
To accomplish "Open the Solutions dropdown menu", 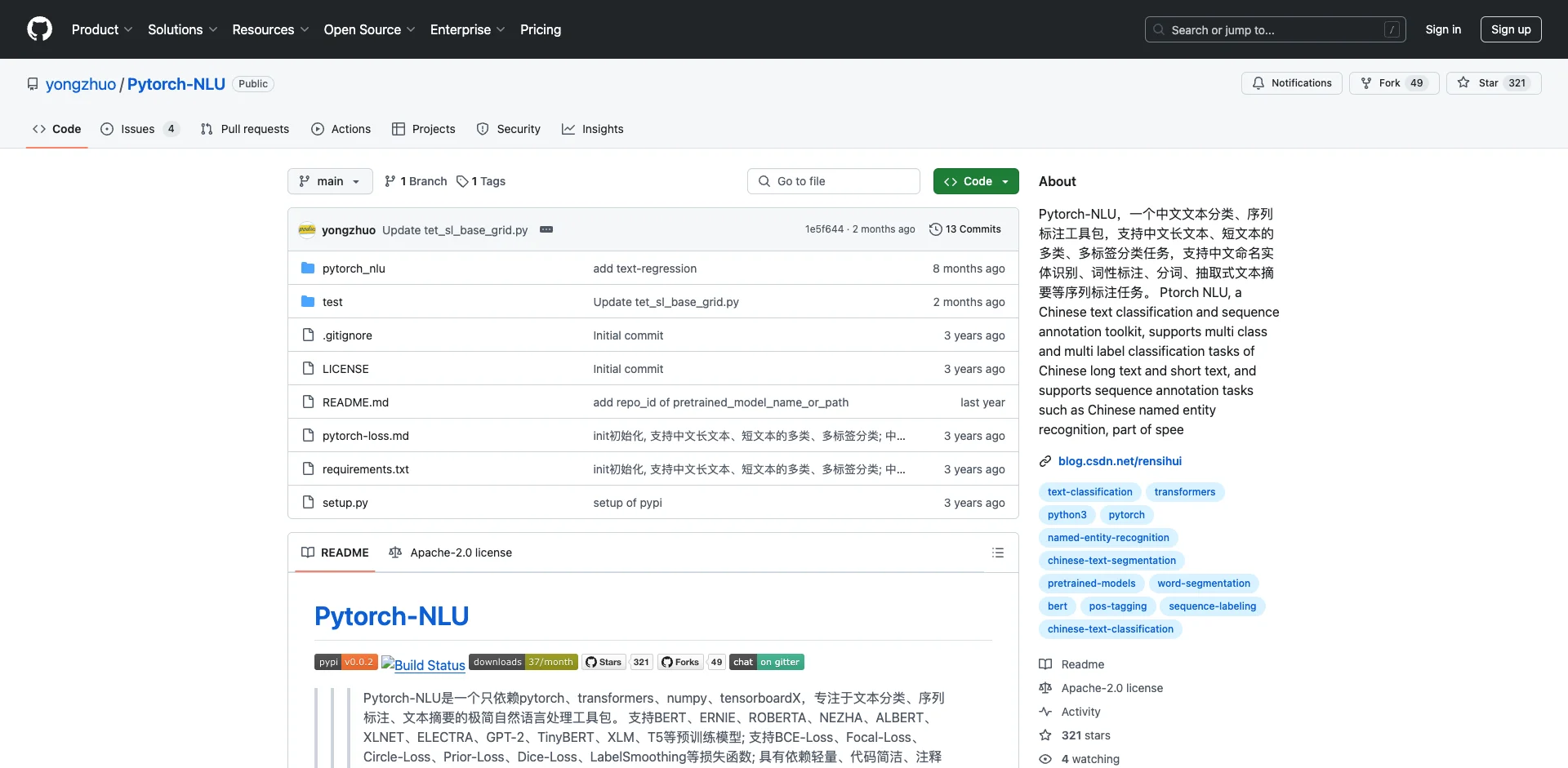I will (x=183, y=29).
